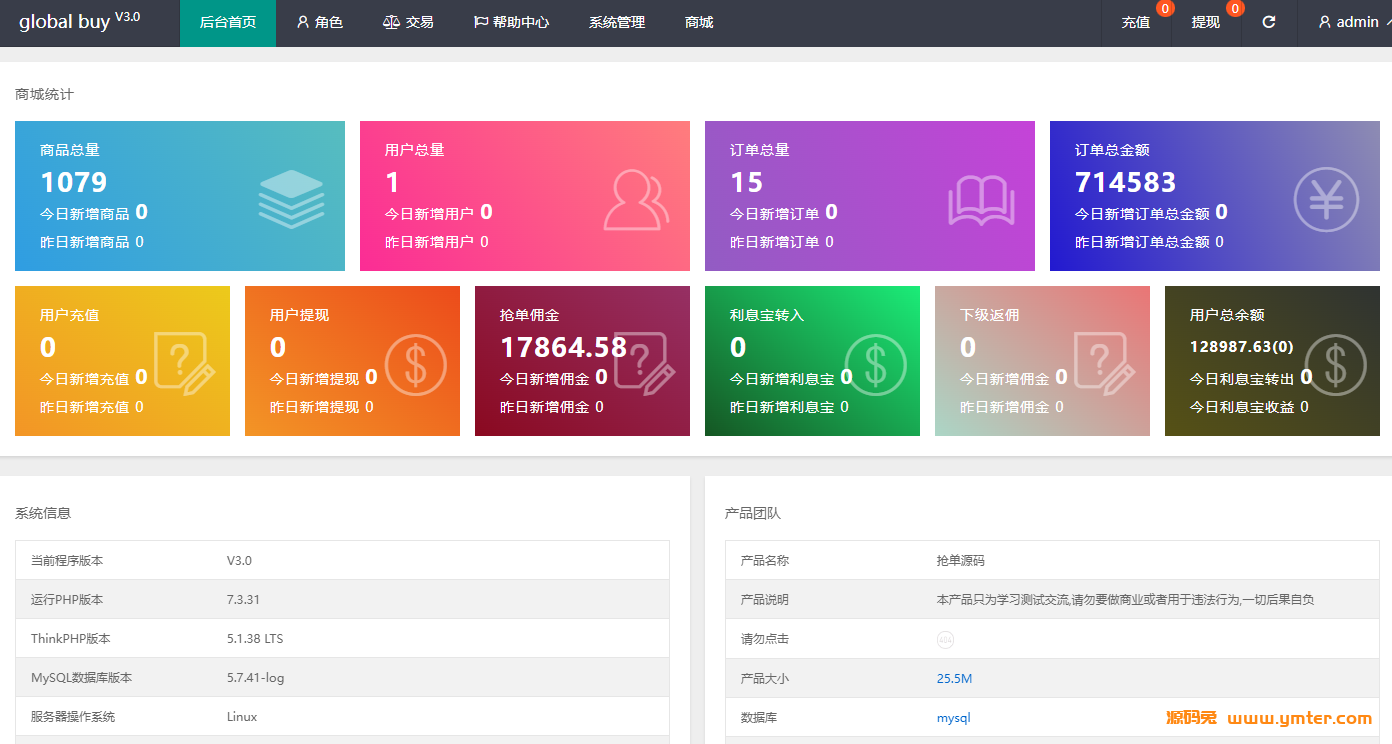This screenshot has height=744, width=1392.
Task: Click the balance scale icon beside 交易
Action: coord(391,22)
